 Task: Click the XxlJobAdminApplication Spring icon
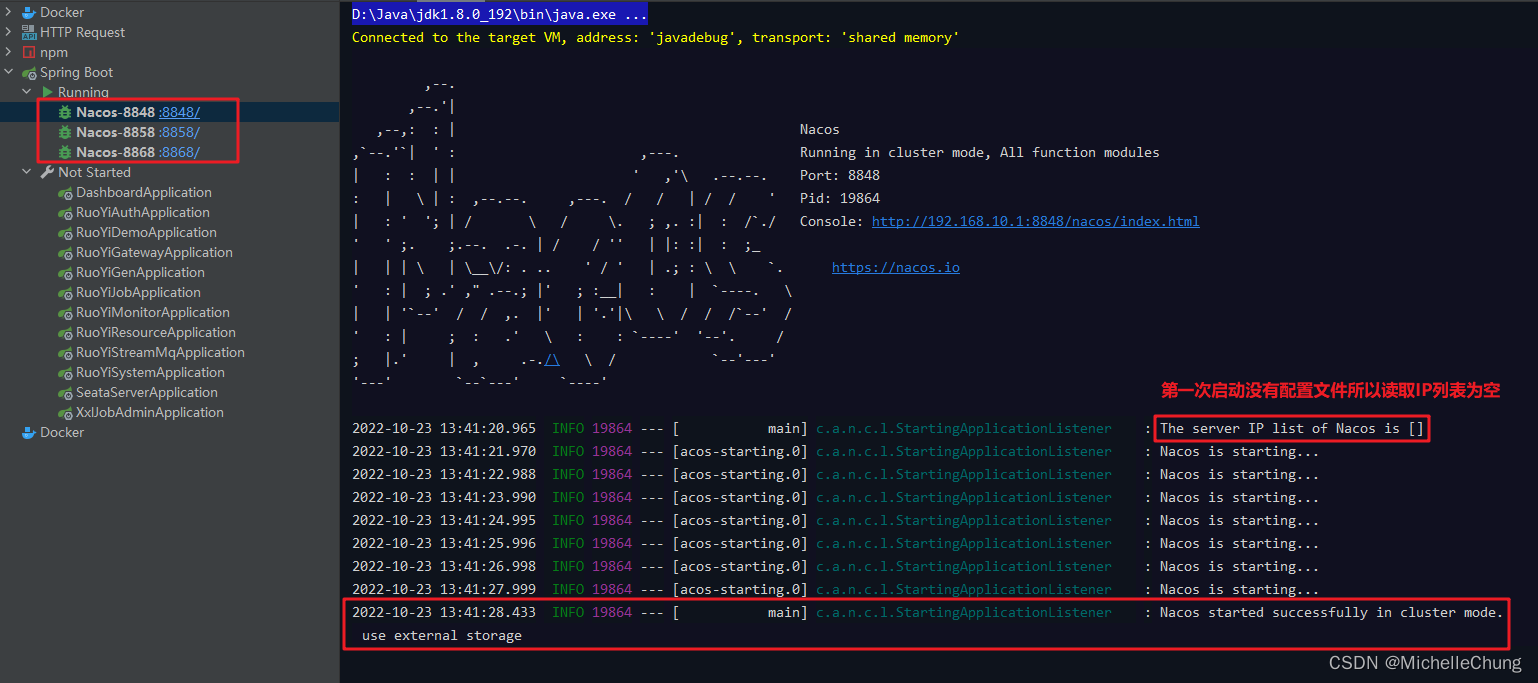click(x=65, y=413)
